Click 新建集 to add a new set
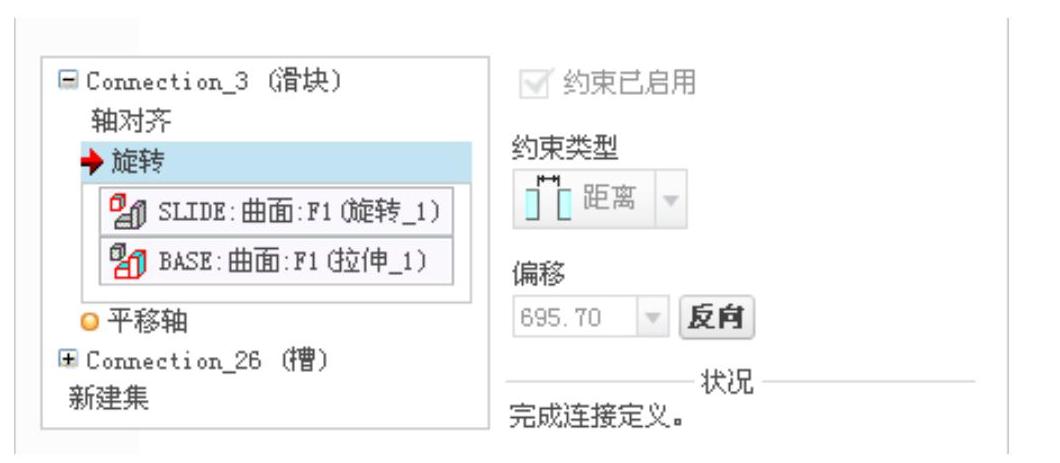The image size is (1060, 463). [x=108, y=397]
